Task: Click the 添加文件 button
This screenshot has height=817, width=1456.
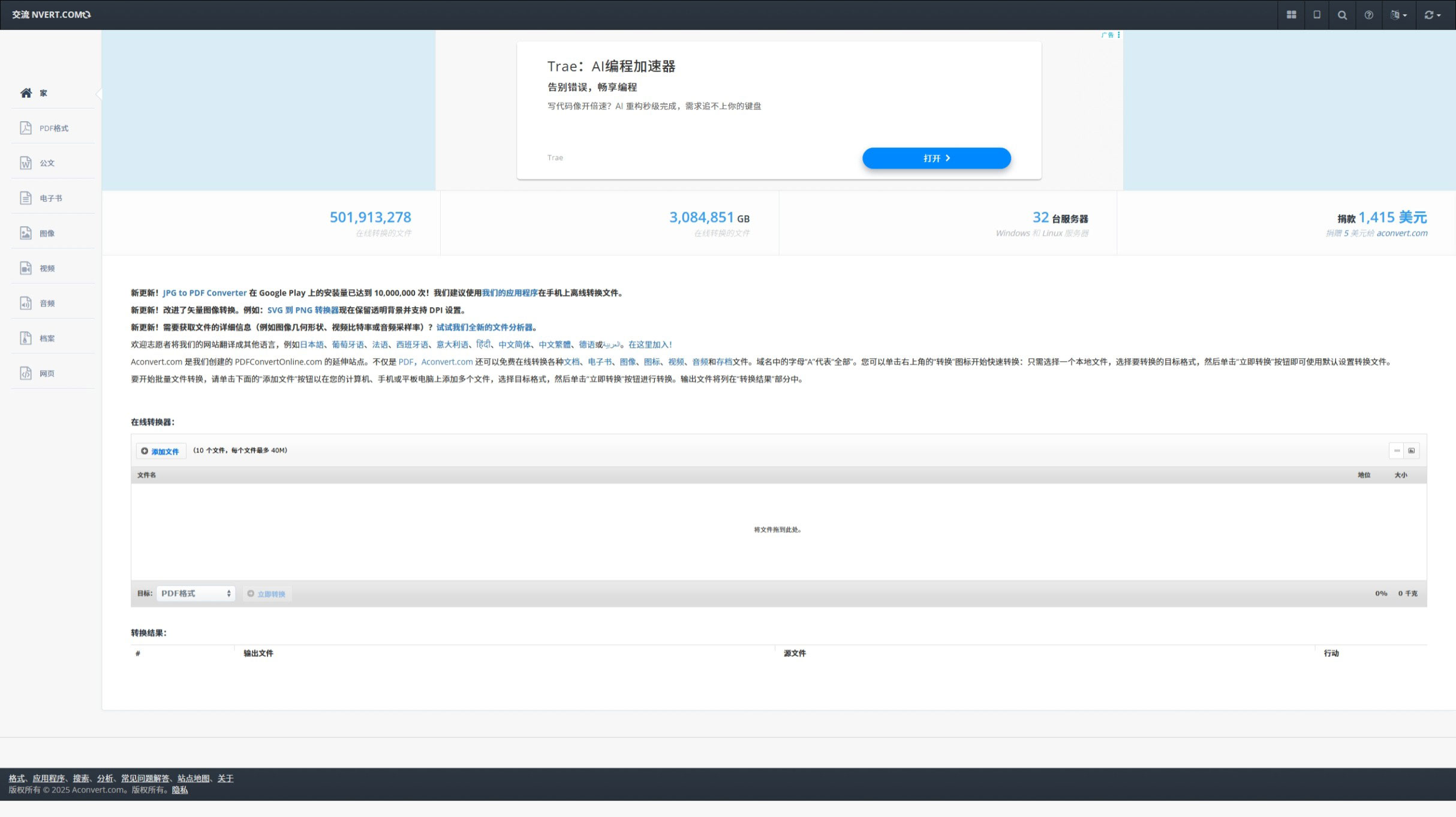Action: (x=161, y=450)
